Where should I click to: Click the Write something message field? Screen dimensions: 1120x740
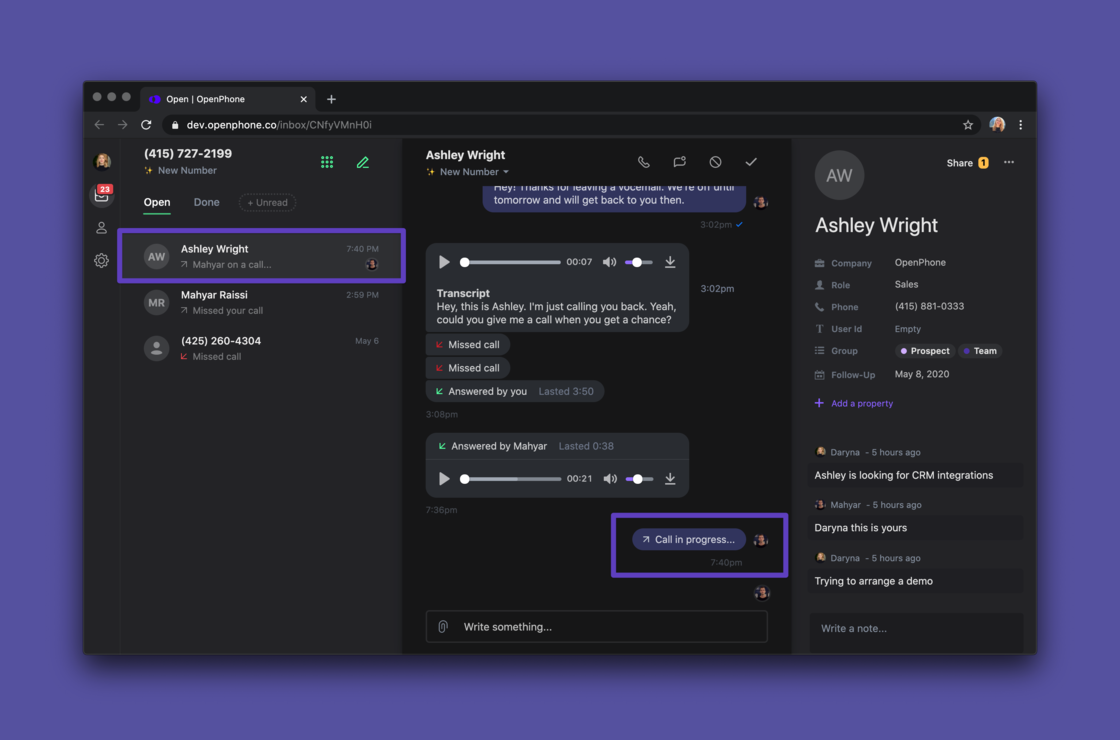pyautogui.click(x=596, y=626)
